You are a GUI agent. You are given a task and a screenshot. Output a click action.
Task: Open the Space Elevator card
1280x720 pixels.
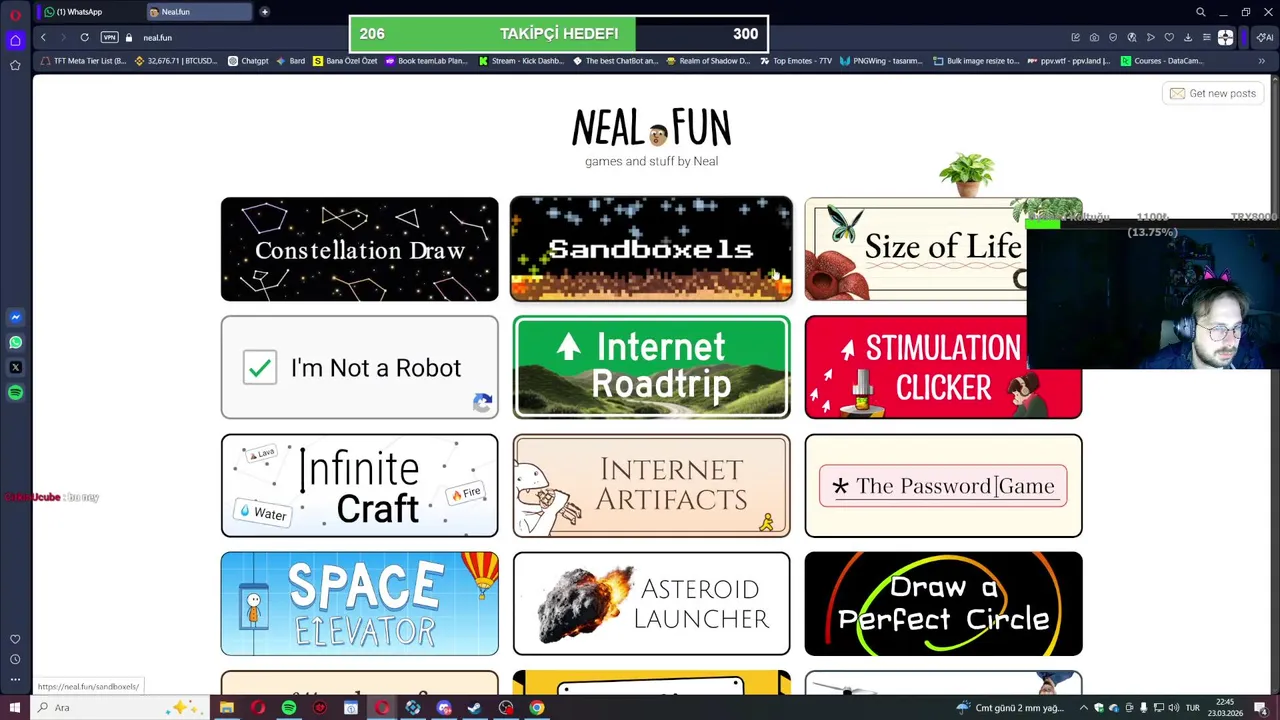pyautogui.click(x=359, y=603)
